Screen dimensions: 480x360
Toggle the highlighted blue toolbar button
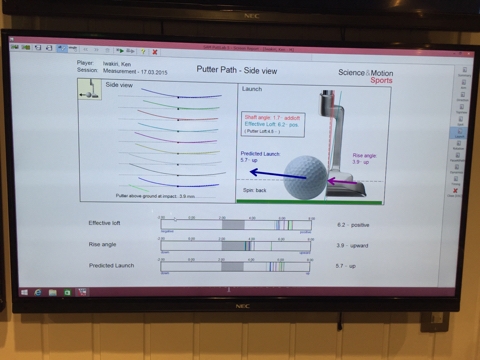point(62,49)
